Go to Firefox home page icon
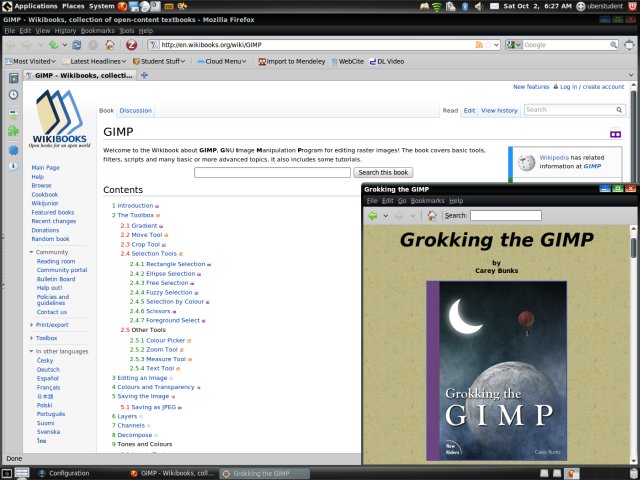This screenshot has height=480, width=640. [110, 45]
